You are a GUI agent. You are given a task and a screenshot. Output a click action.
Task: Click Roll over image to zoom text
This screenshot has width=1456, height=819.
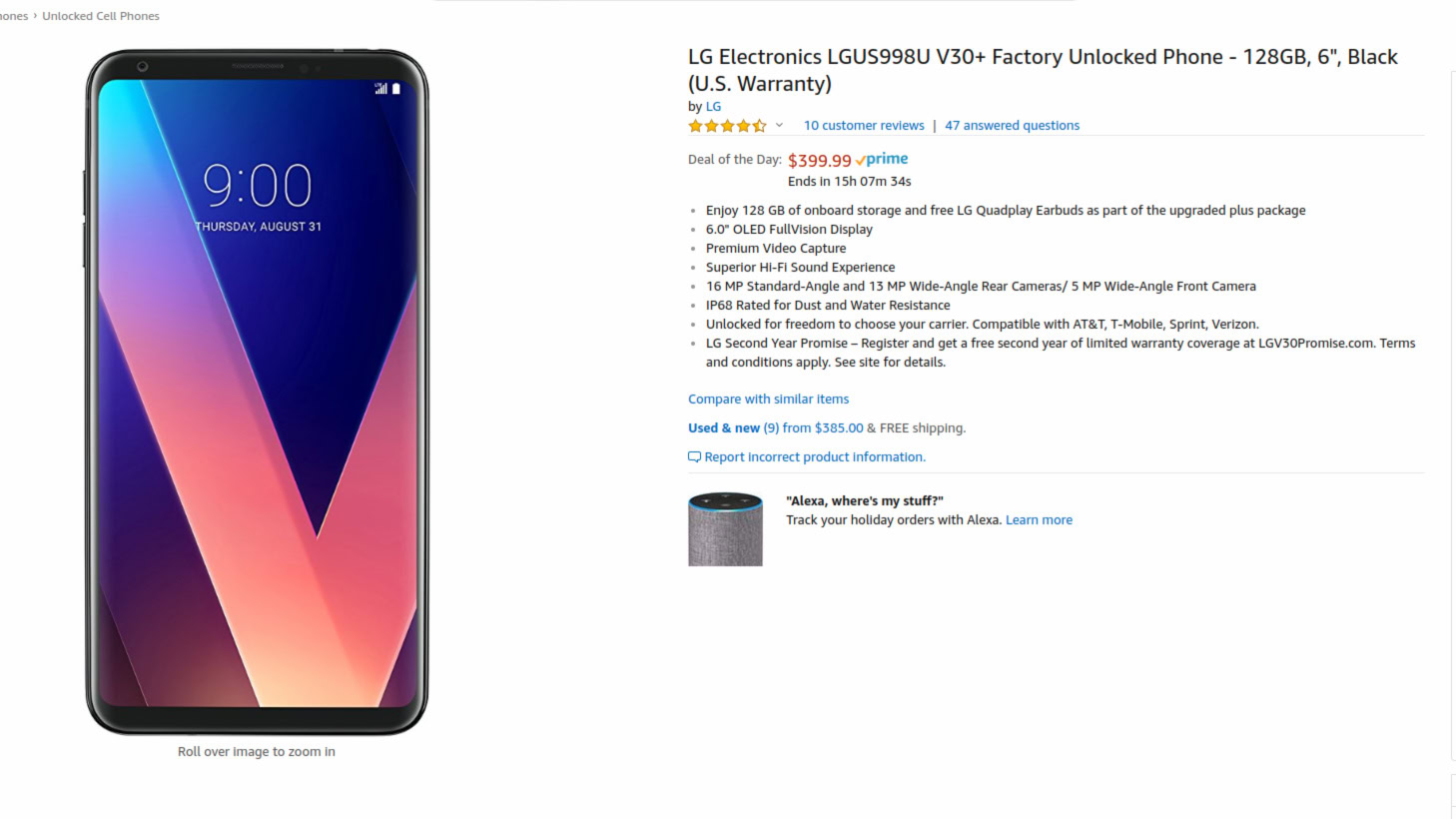[257, 752]
